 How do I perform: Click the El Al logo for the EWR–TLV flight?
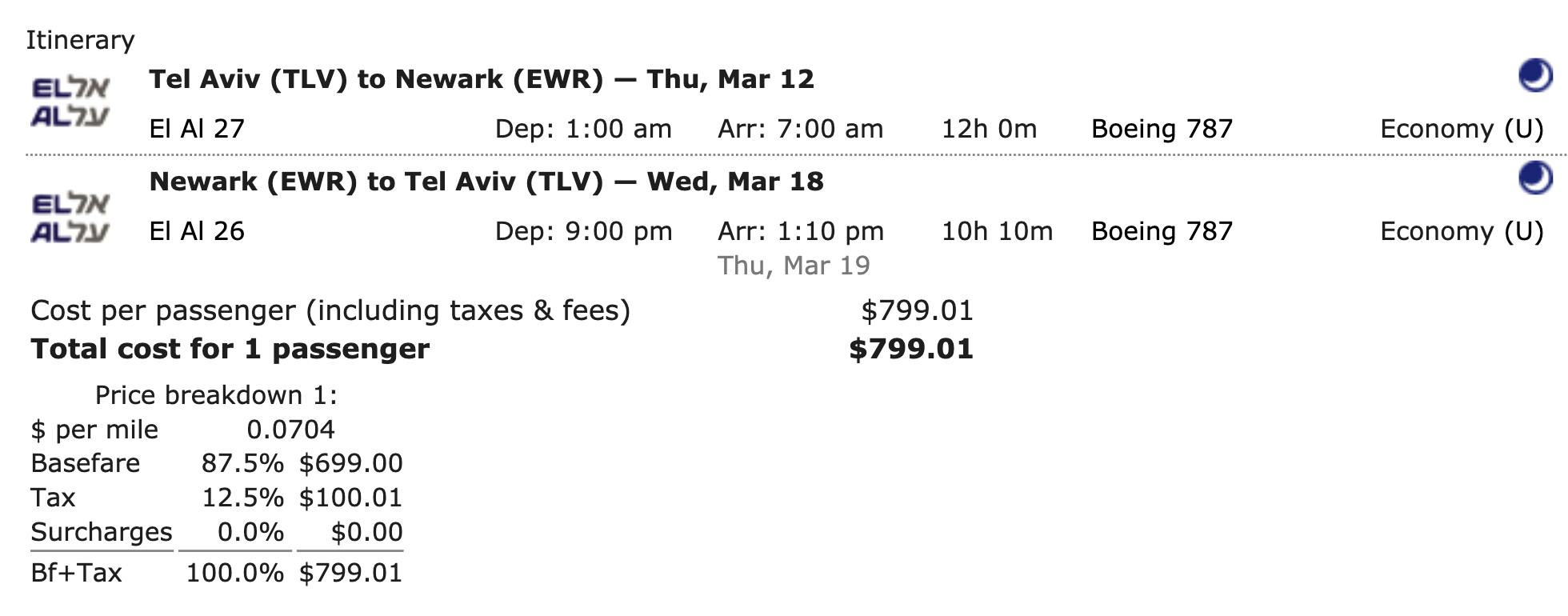[70, 217]
